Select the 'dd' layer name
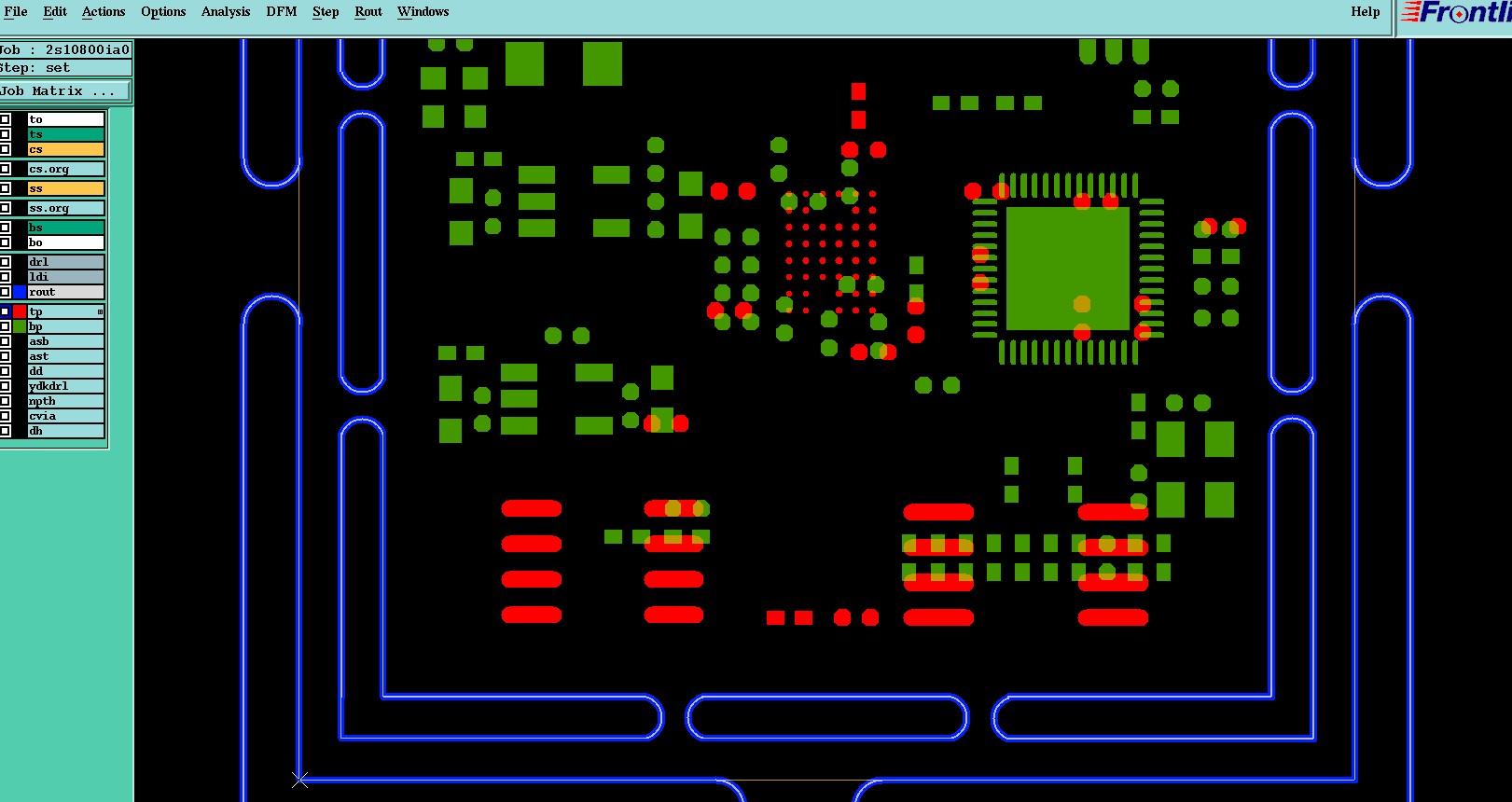The width and height of the screenshot is (1512, 802). 65,371
